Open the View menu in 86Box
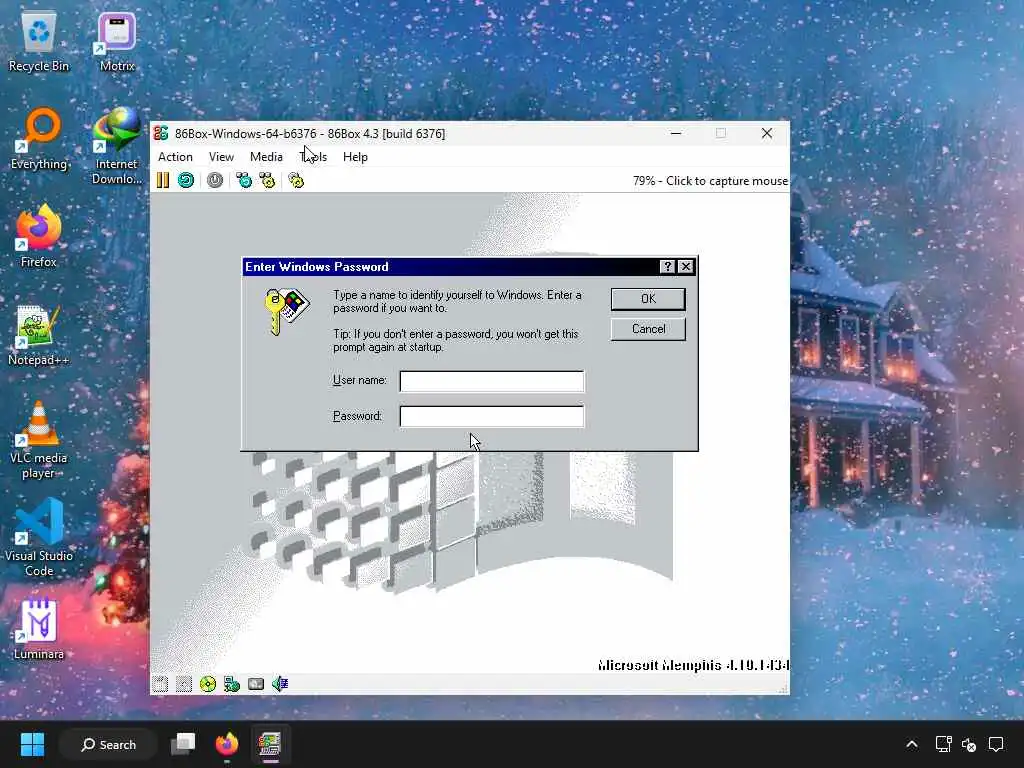 (221, 157)
